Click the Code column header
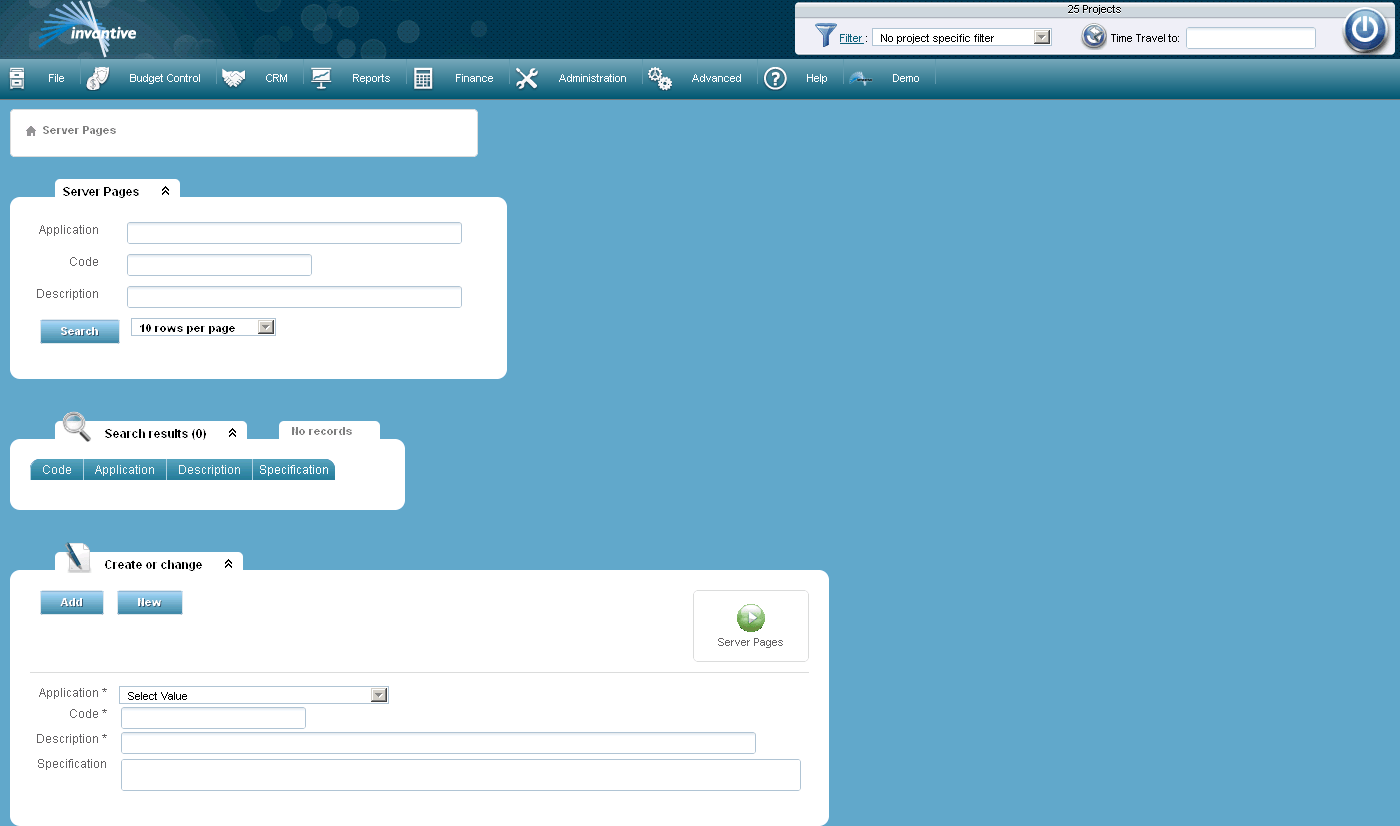Viewport: 1400px width, 826px height. click(56, 469)
